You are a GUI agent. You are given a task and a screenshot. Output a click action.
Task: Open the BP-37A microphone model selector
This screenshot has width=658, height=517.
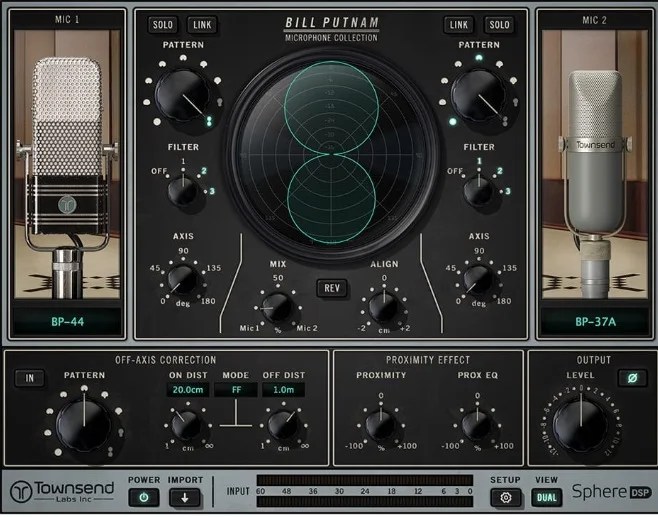pos(595,322)
